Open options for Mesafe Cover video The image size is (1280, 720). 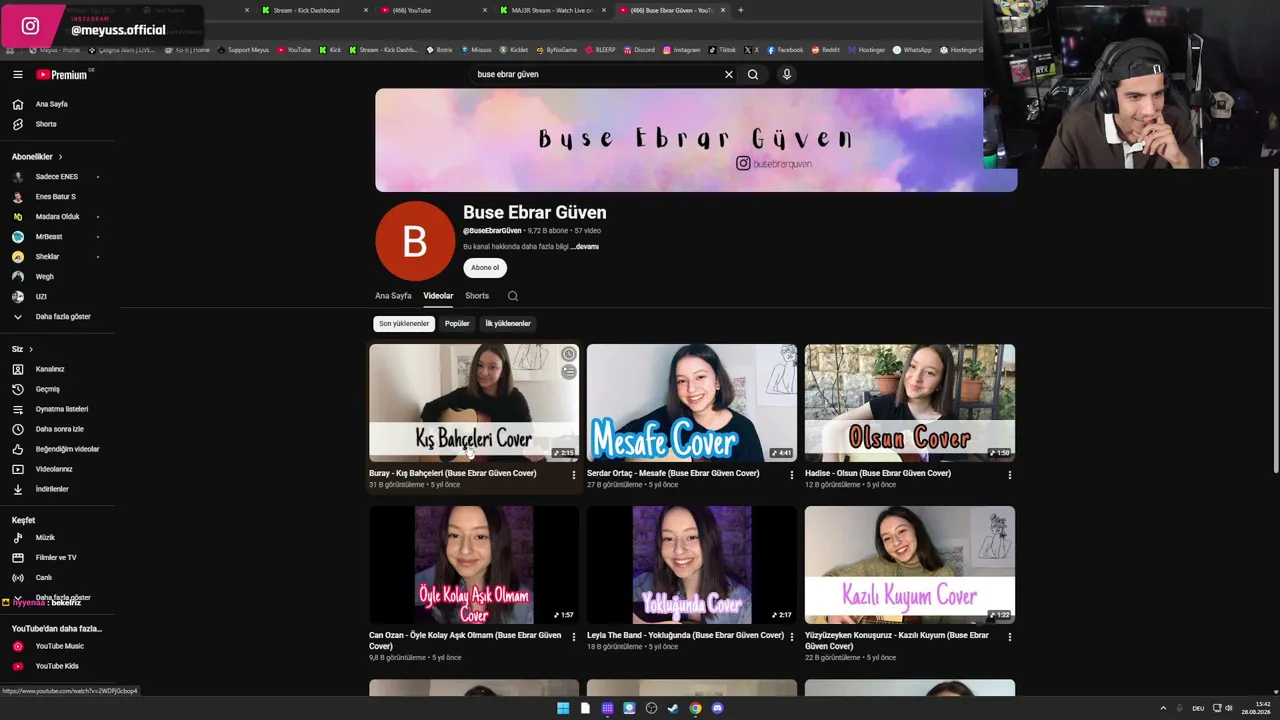point(792,475)
